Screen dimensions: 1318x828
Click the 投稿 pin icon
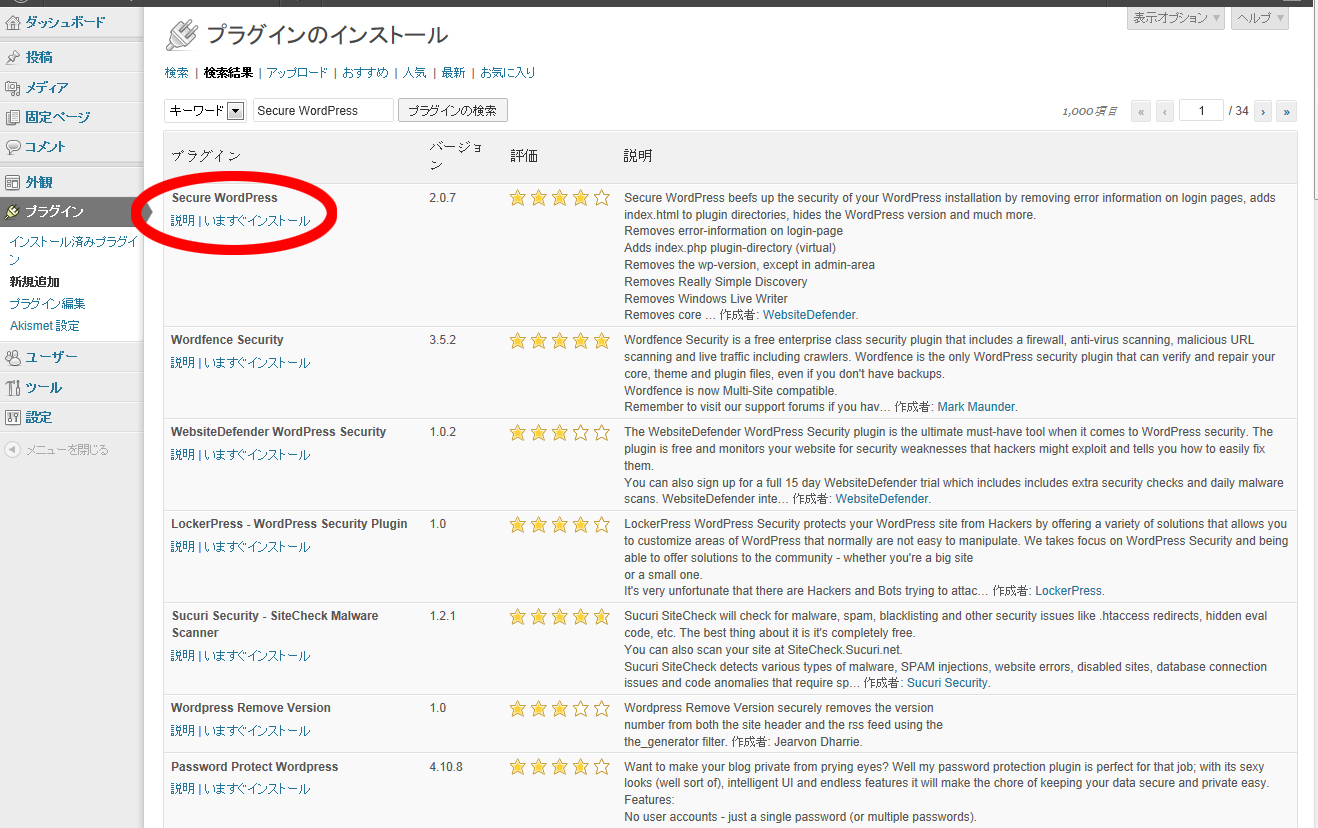(13, 58)
